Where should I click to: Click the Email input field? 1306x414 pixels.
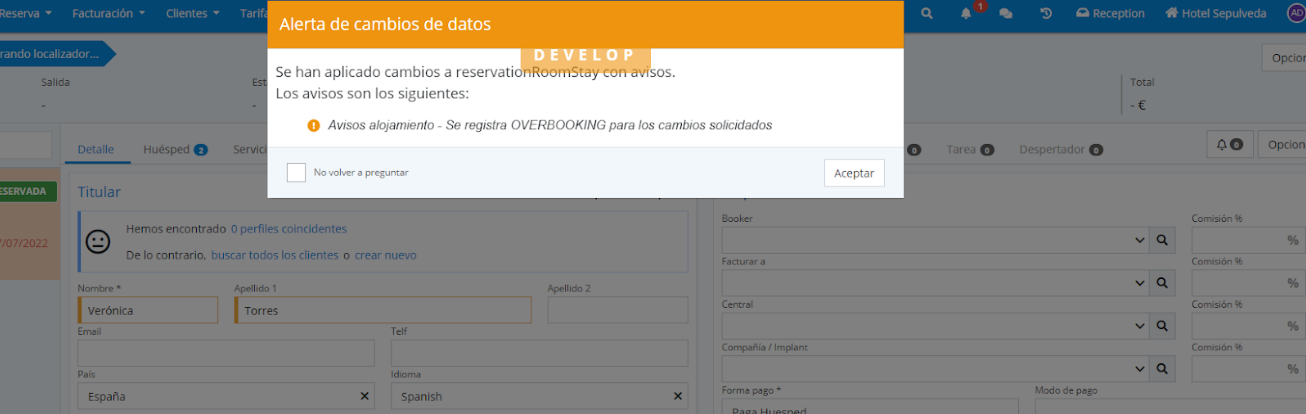(x=226, y=353)
